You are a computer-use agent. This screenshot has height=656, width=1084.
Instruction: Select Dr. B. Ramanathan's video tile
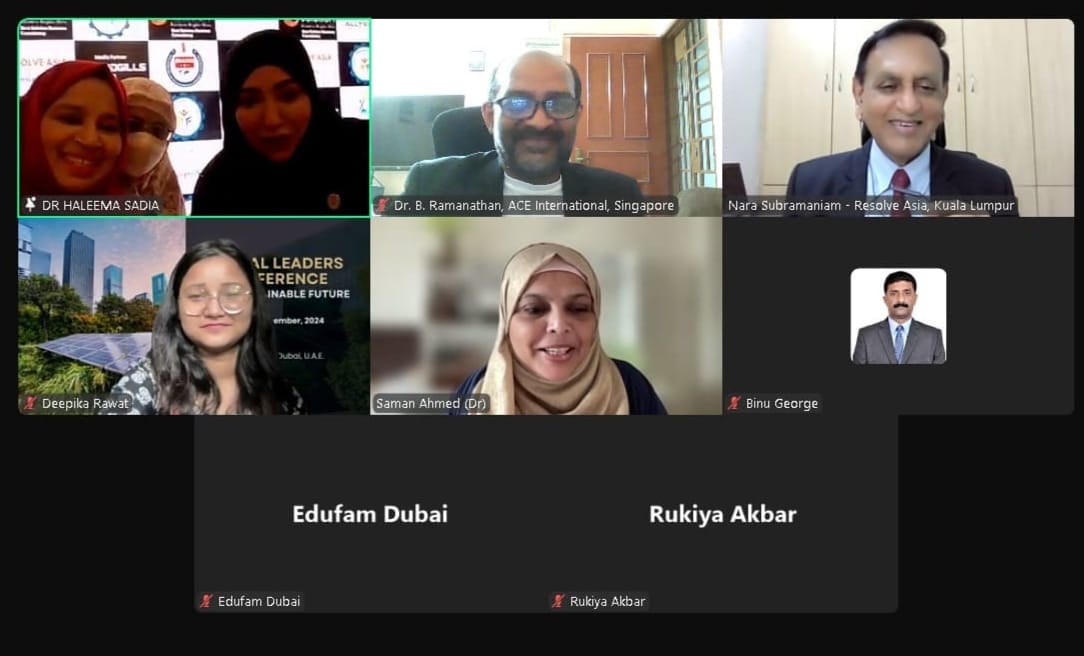click(546, 118)
